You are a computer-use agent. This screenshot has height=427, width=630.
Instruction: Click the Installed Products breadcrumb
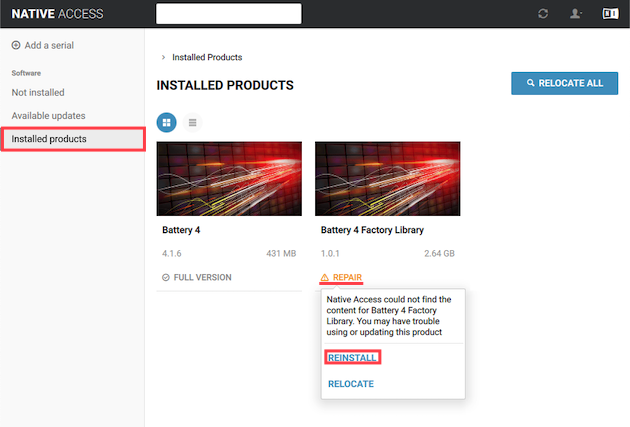click(x=207, y=57)
